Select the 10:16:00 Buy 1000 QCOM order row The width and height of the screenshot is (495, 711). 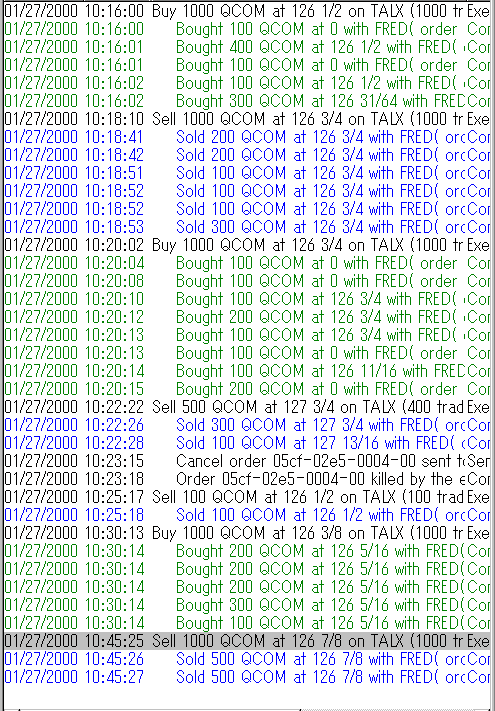247,11
